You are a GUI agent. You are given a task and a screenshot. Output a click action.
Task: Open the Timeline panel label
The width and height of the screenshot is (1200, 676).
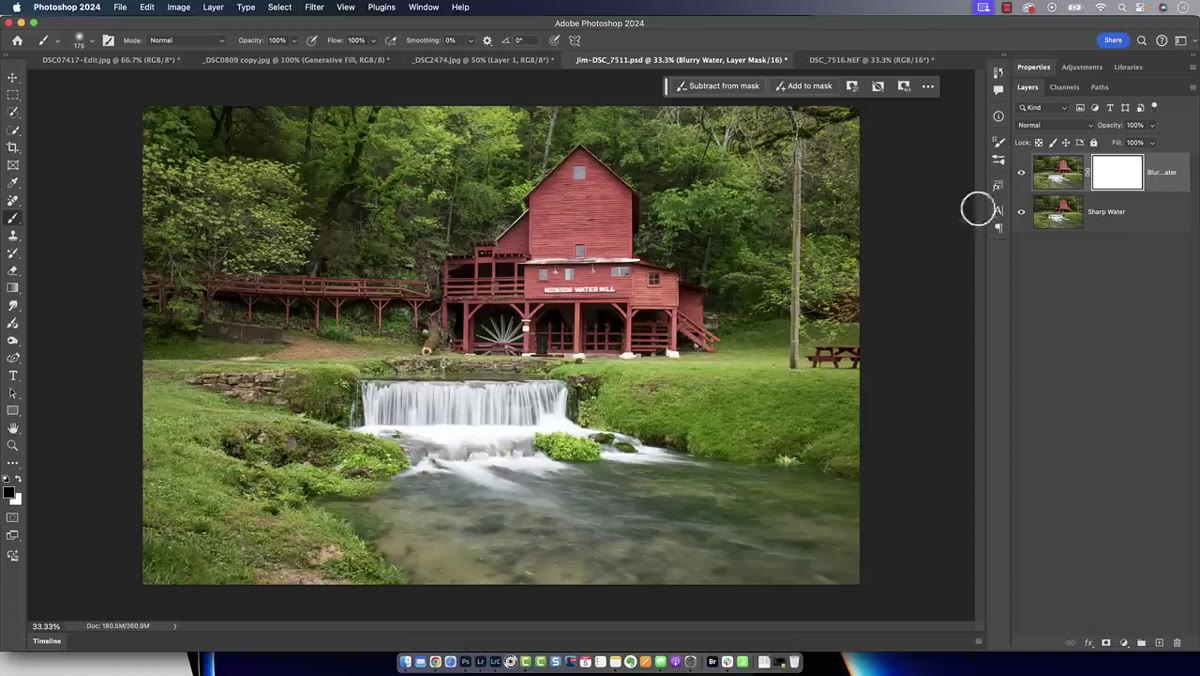pyautogui.click(x=47, y=641)
